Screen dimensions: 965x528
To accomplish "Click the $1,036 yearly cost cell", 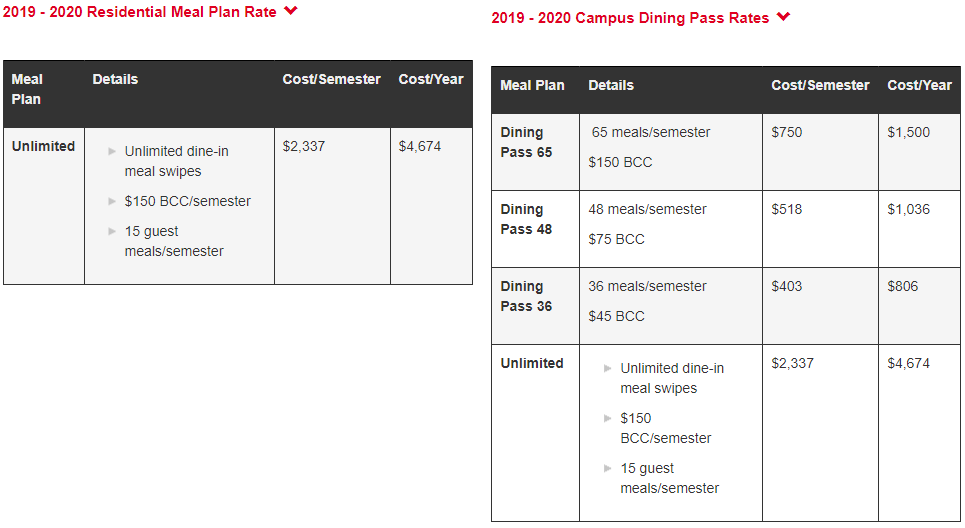I will 908,209.
